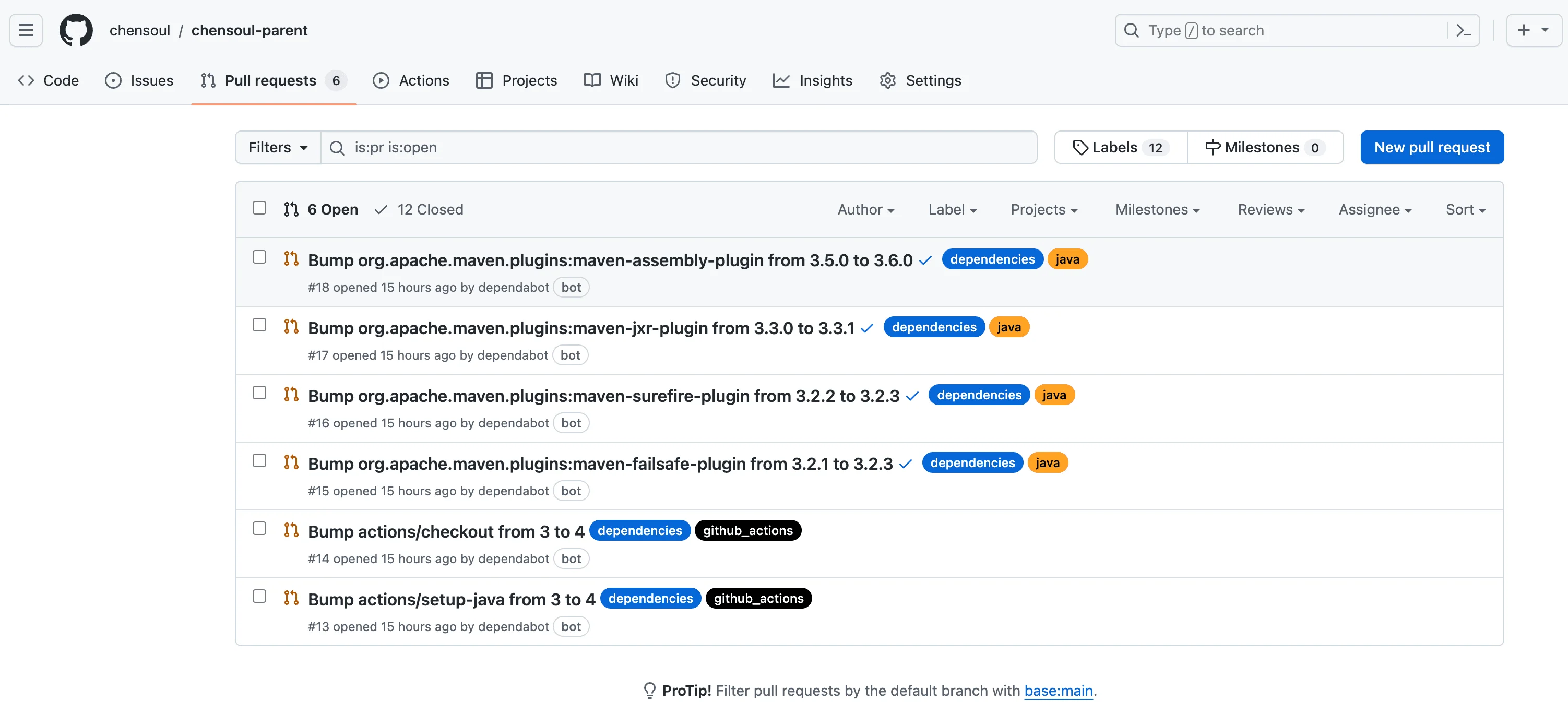Click the open PR icon for maven-assembly-plugin

[x=291, y=258]
